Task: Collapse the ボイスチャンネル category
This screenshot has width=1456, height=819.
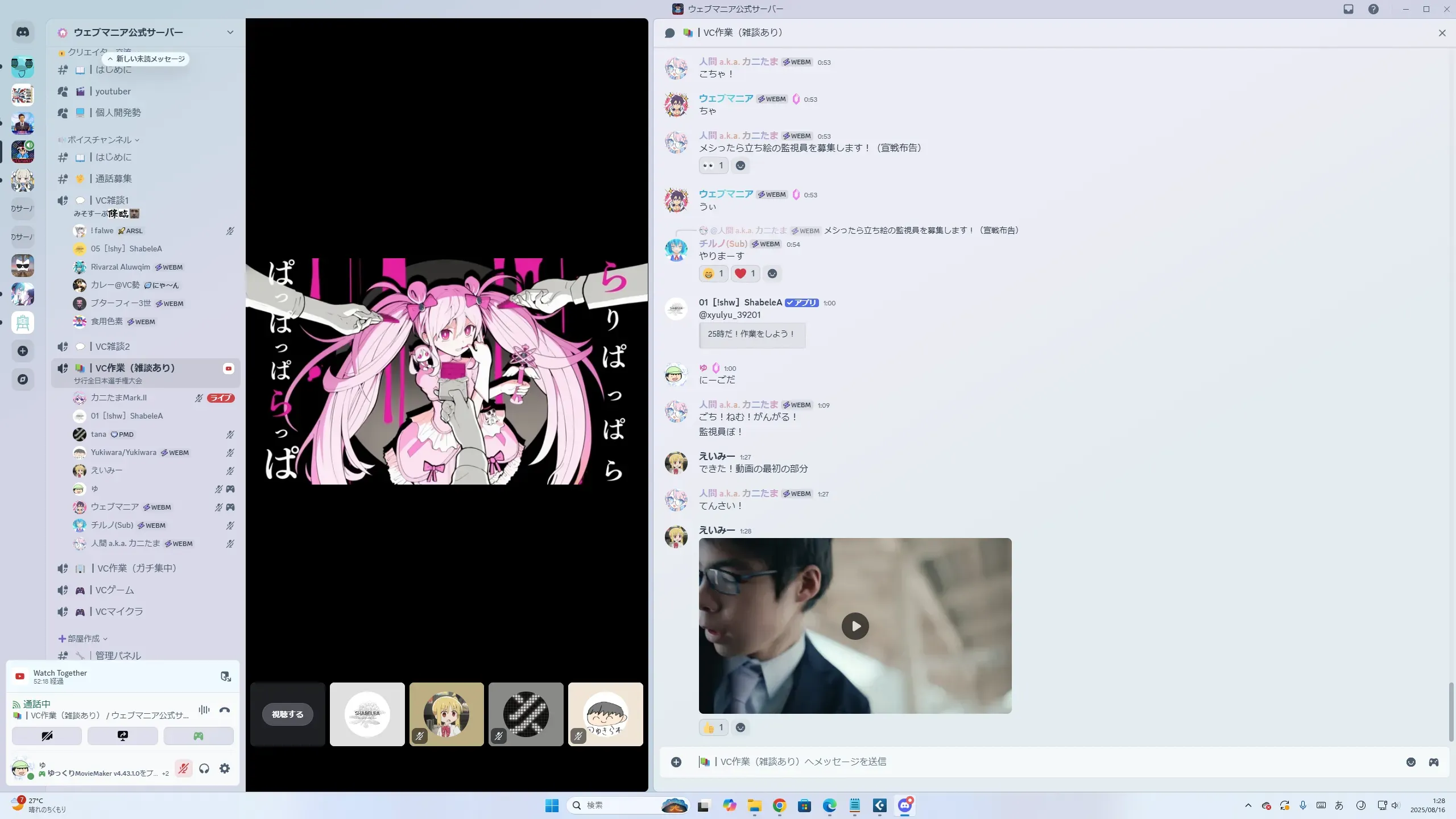Action: point(100,140)
